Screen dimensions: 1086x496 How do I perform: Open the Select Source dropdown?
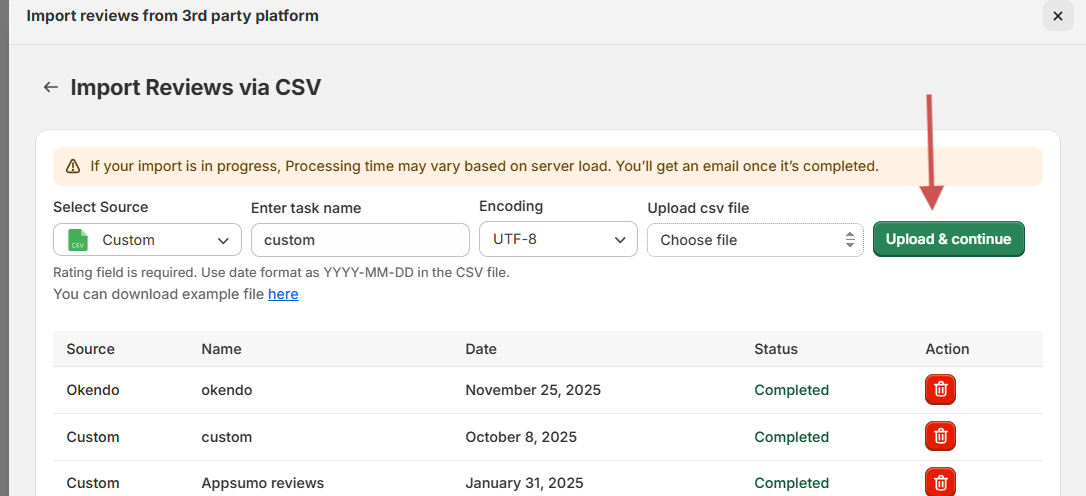[147, 240]
